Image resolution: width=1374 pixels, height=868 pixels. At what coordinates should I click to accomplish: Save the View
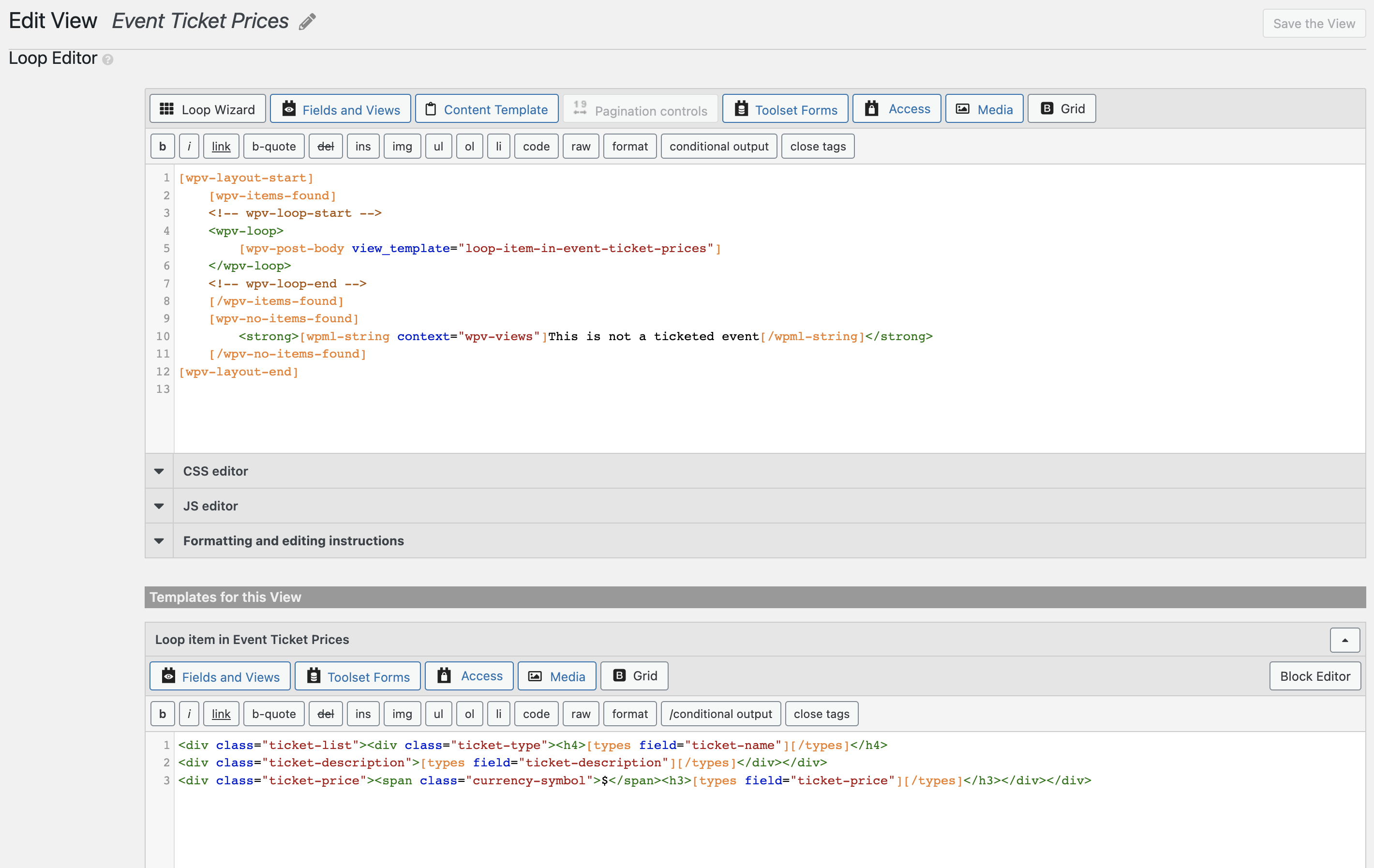click(x=1314, y=23)
